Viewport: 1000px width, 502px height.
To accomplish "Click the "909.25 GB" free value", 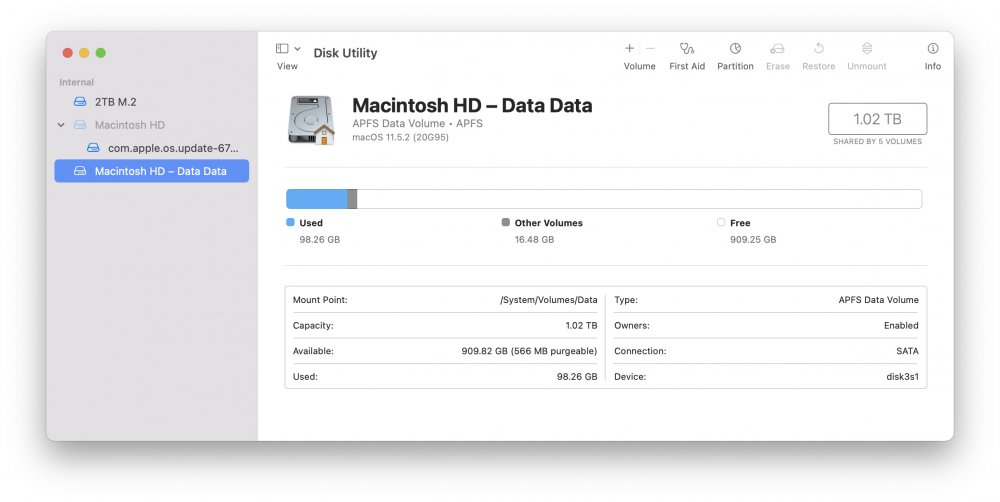I will 753,240.
